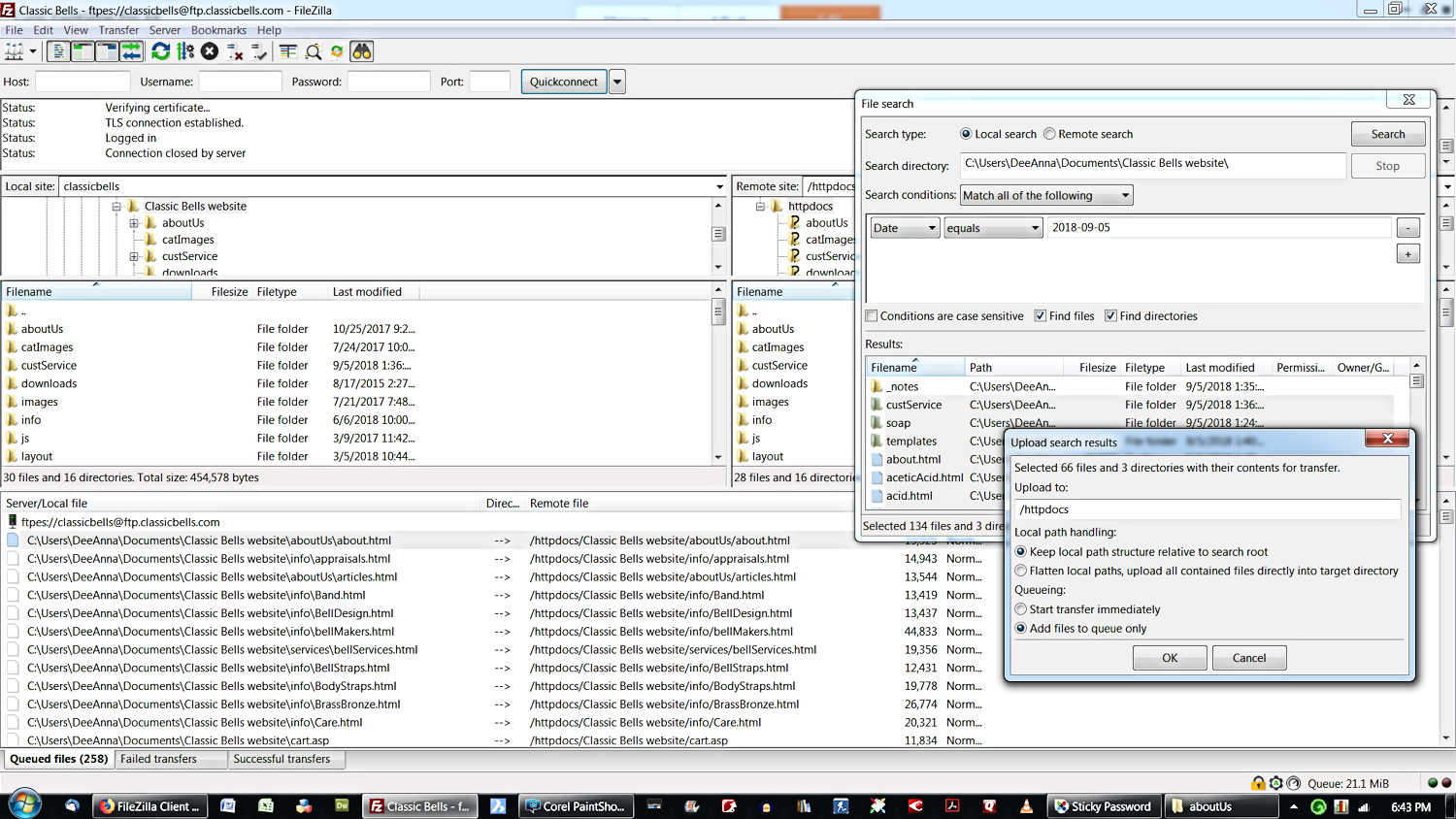Image resolution: width=1456 pixels, height=819 pixels.
Task: Open Match all of the following dropdown
Action: click(1046, 195)
